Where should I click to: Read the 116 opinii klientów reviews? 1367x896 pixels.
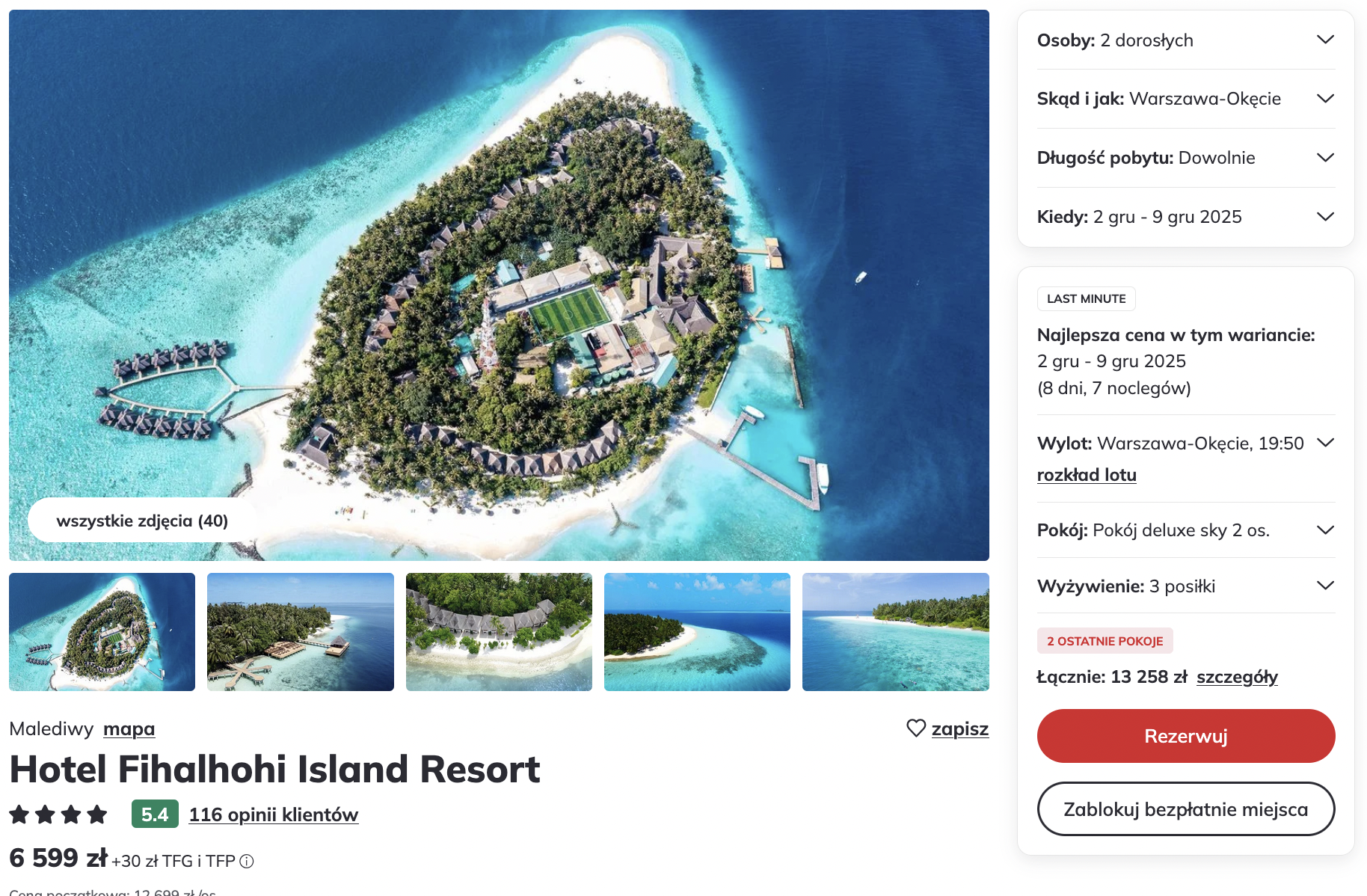point(274,814)
